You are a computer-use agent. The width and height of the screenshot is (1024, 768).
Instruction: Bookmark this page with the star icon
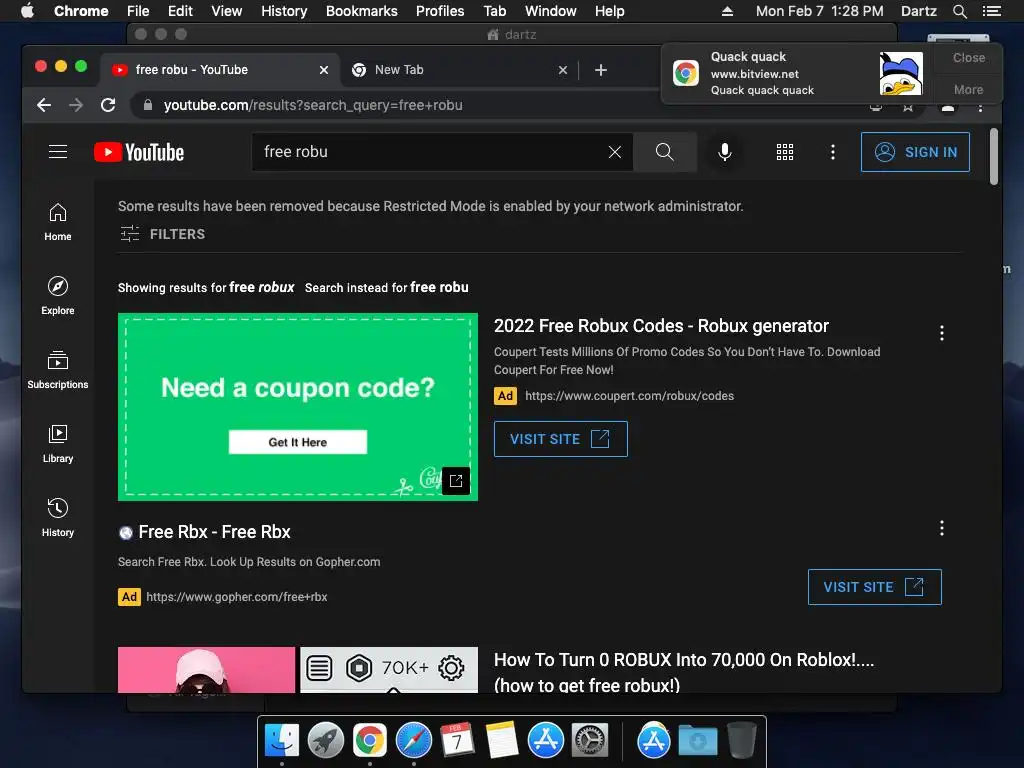[908, 107]
